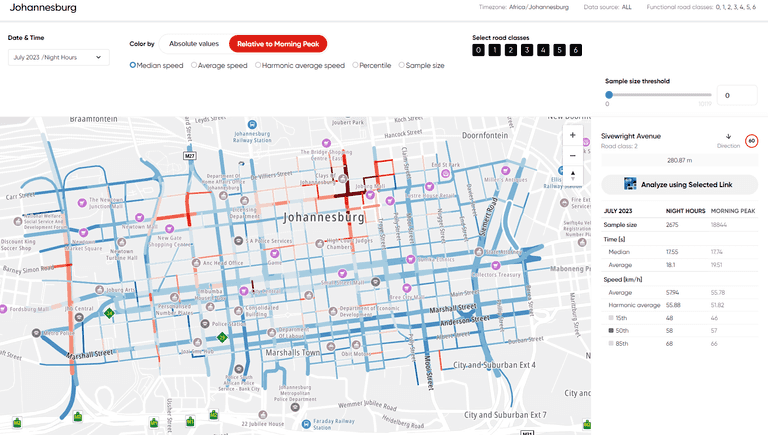
Task: Select Average speed radio option
Action: coord(193,65)
